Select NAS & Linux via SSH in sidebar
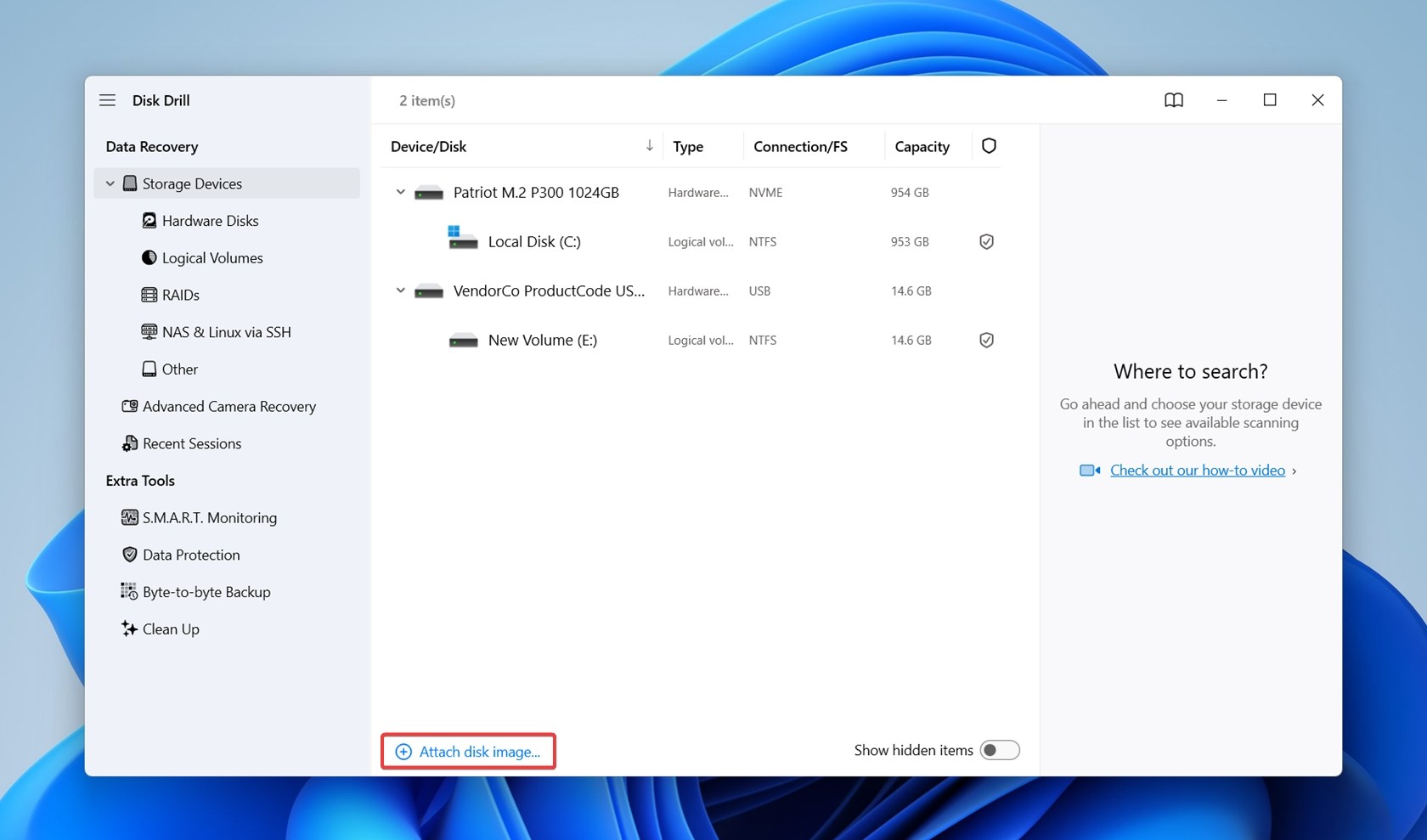 (226, 331)
